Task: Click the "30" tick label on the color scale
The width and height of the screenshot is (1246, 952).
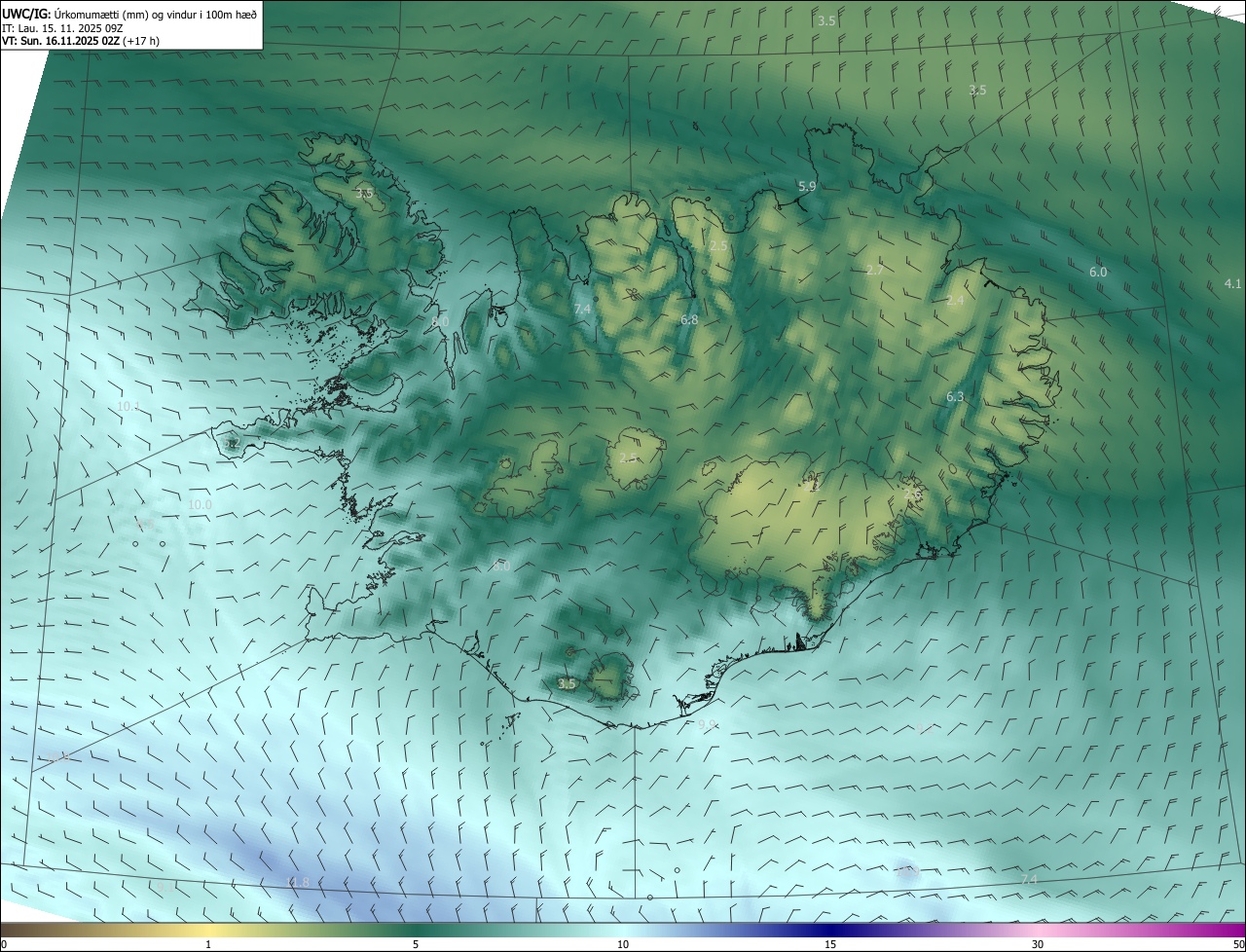Action: pyautogui.click(x=1038, y=944)
